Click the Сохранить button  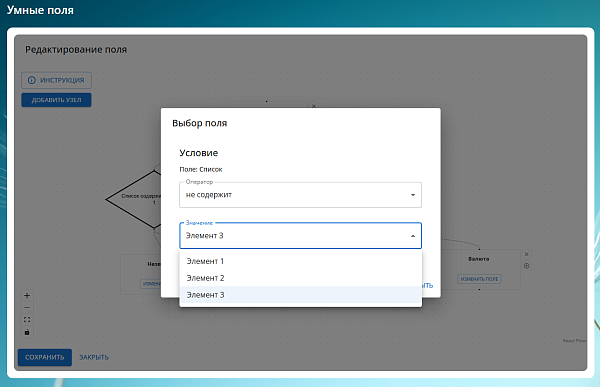coord(45,357)
